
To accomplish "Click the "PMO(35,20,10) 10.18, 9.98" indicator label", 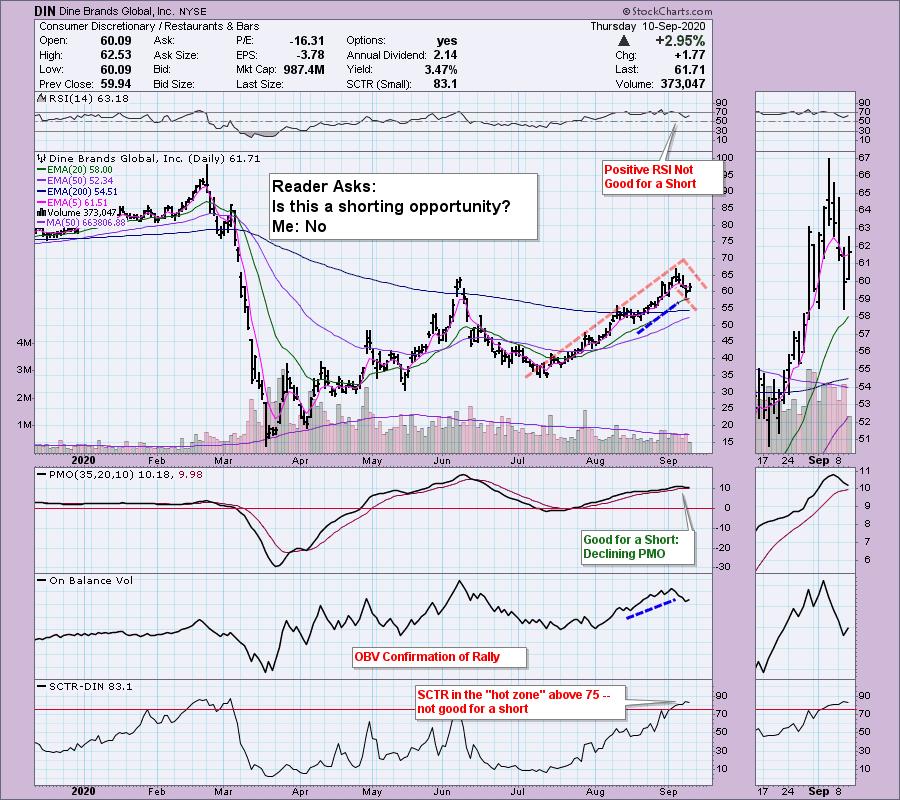I will pyautogui.click(x=125, y=475).
